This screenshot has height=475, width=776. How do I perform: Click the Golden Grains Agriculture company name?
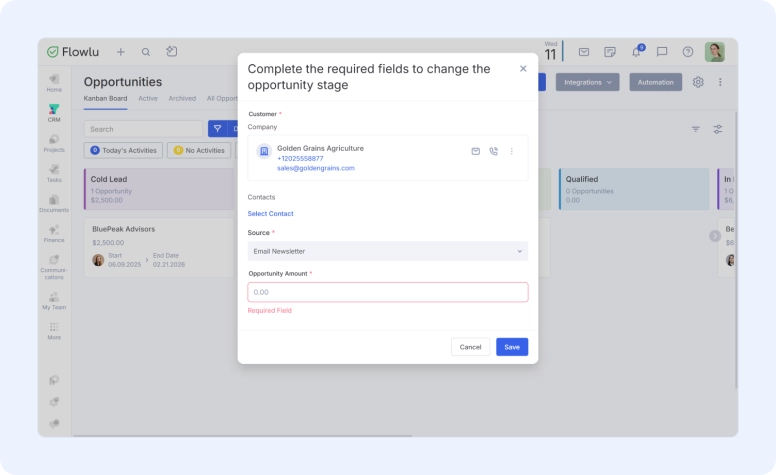click(320, 148)
